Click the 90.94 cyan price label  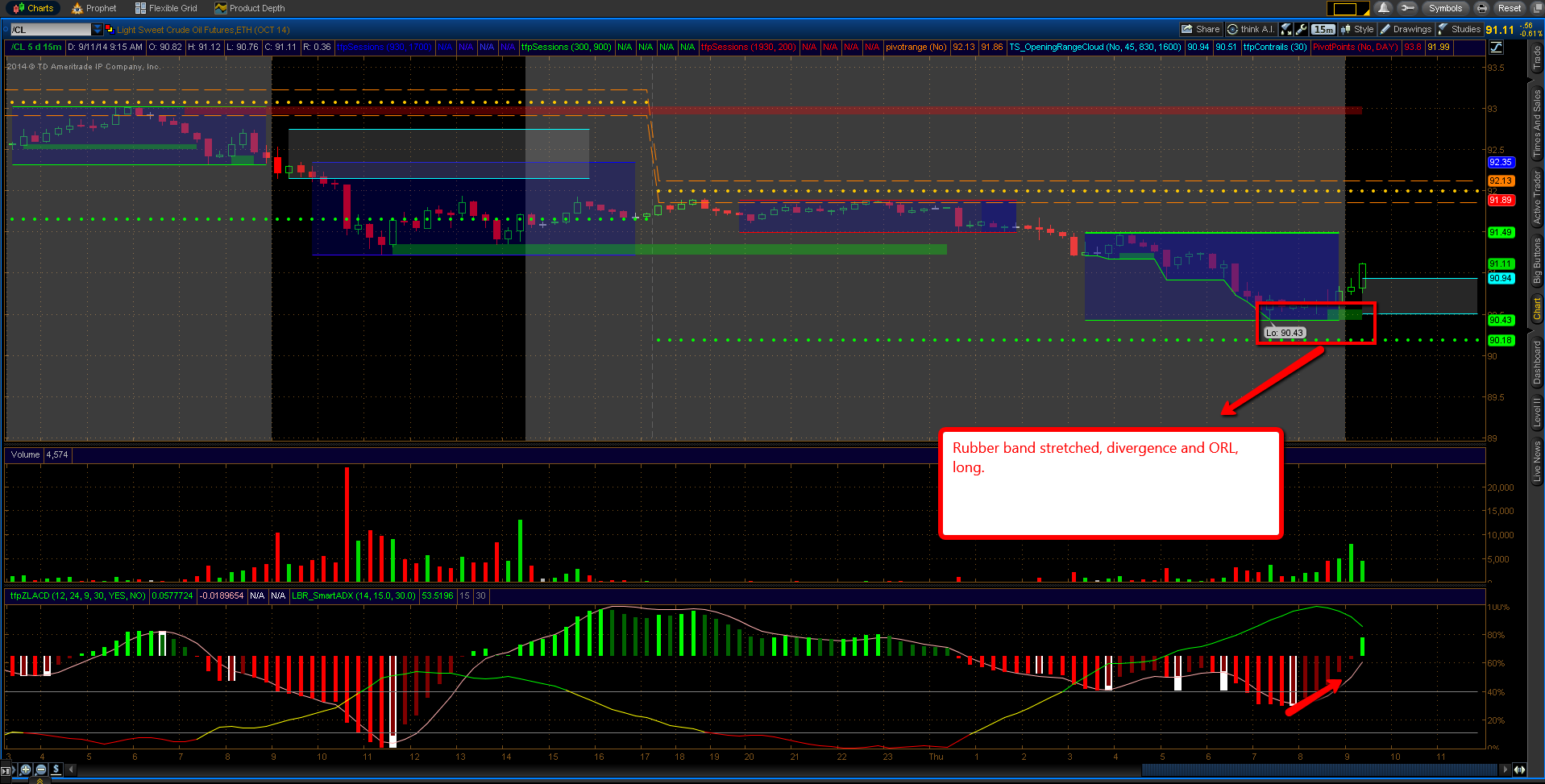pyautogui.click(x=1501, y=278)
